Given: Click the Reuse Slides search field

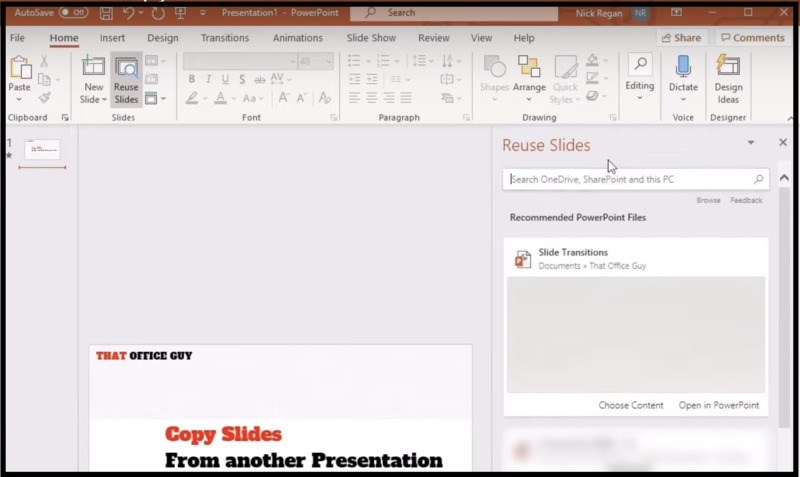Looking at the screenshot, I should tap(636, 180).
